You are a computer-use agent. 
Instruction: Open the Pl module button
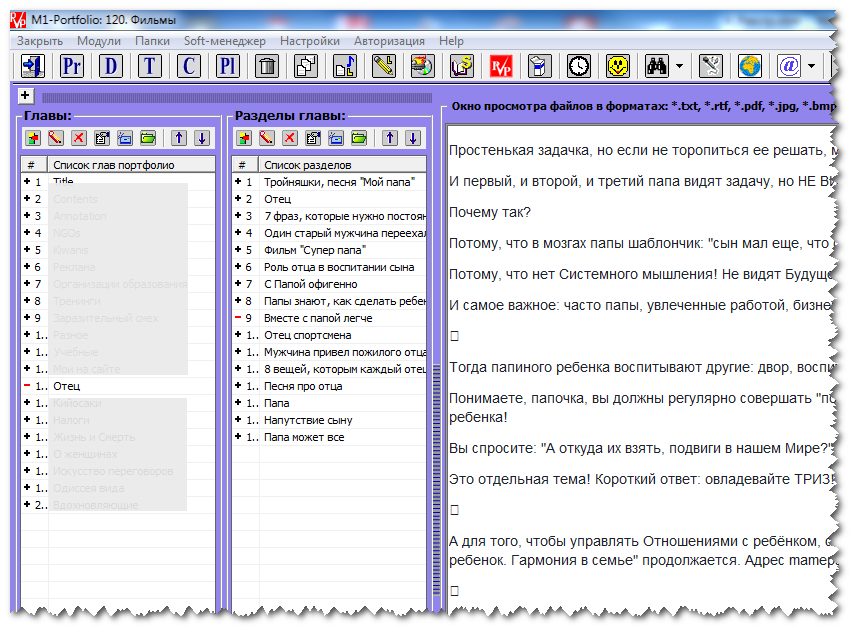click(x=228, y=67)
